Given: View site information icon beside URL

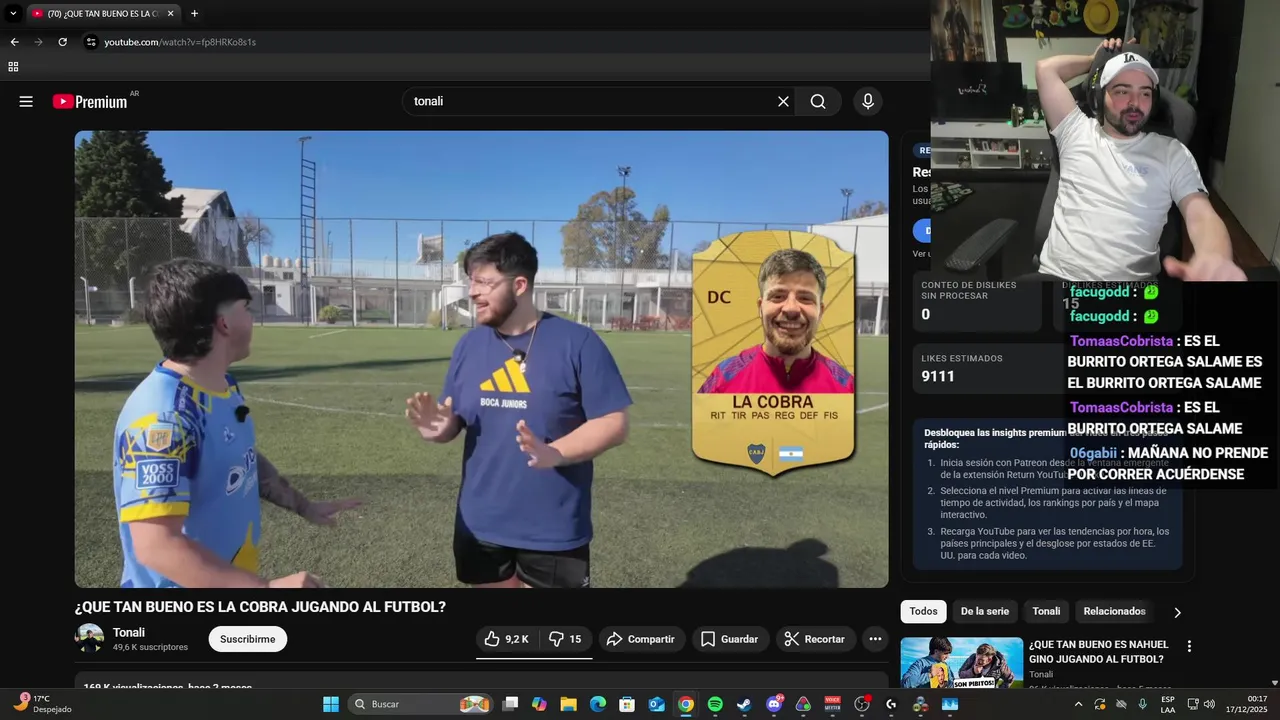Looking at the screenshot, I should coord(91,42).
